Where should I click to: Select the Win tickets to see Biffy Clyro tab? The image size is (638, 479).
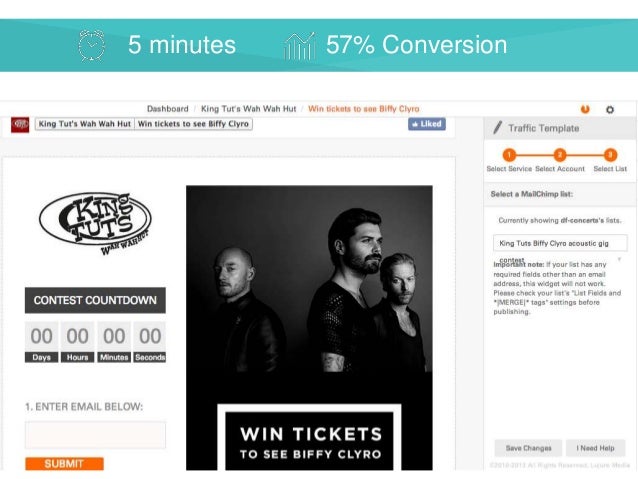click(x=193, y=124)
